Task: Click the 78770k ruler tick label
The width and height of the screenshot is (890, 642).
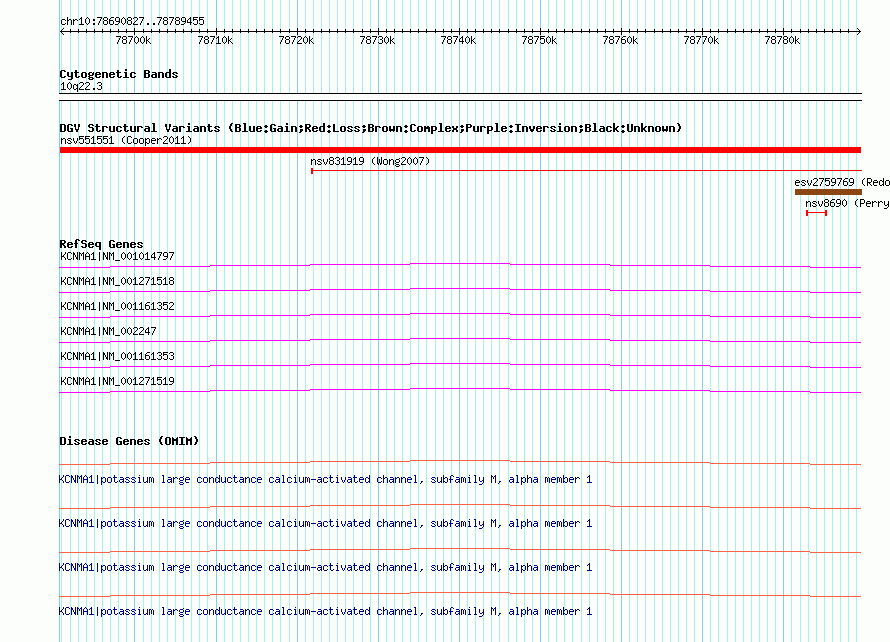Action: 702,40
